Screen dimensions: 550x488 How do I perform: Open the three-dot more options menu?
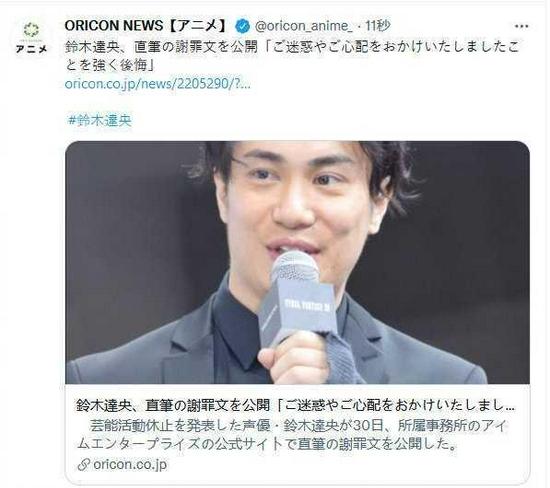coord(521,26)
